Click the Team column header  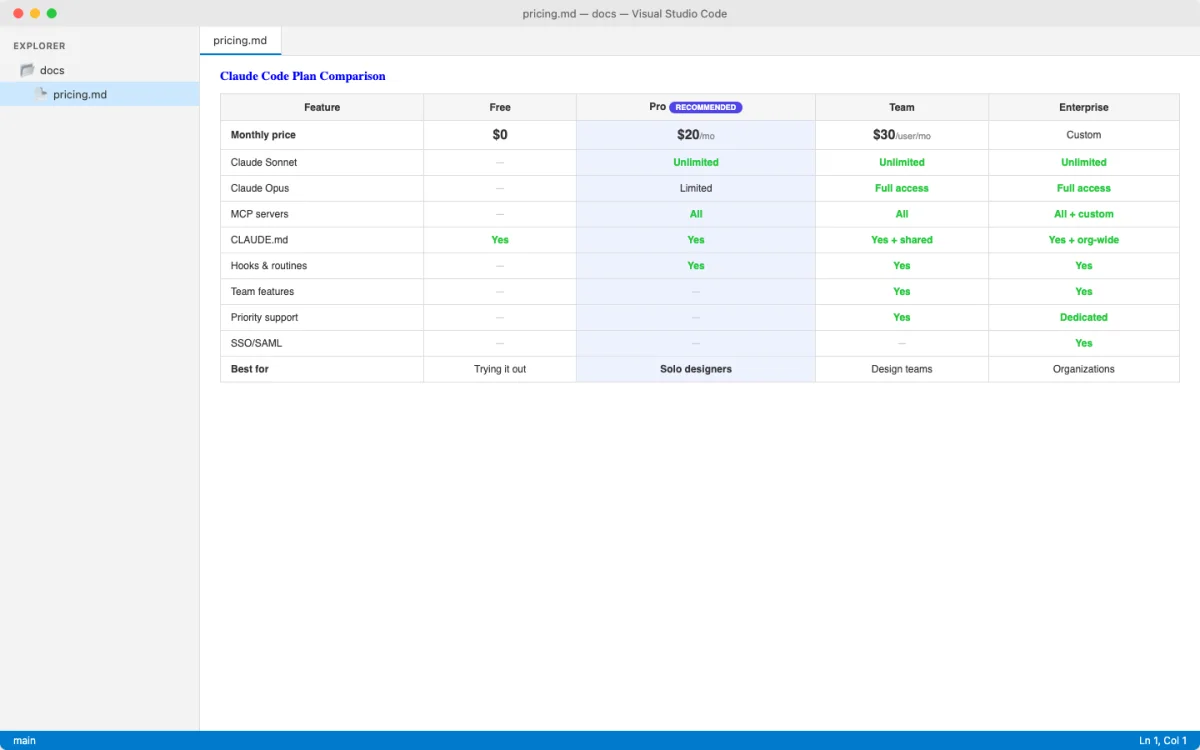point(902,107)
